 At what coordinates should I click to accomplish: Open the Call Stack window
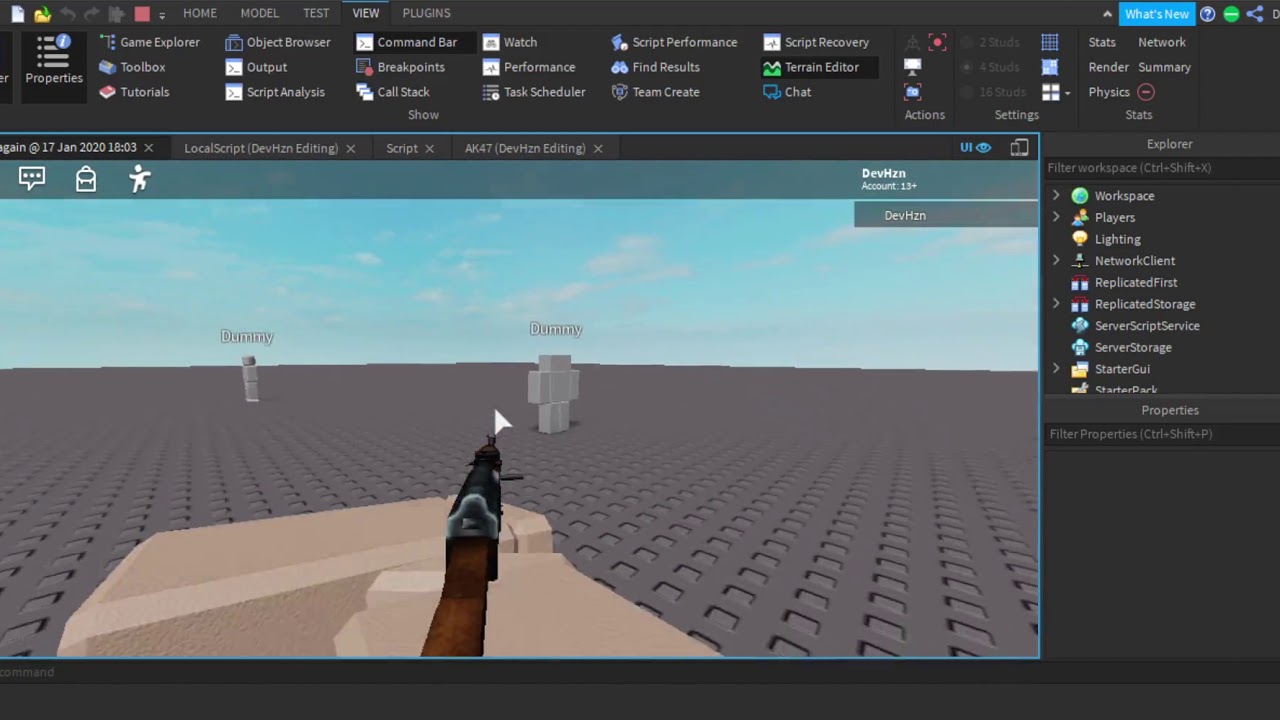pyautogui.click(x=392, y=92)
